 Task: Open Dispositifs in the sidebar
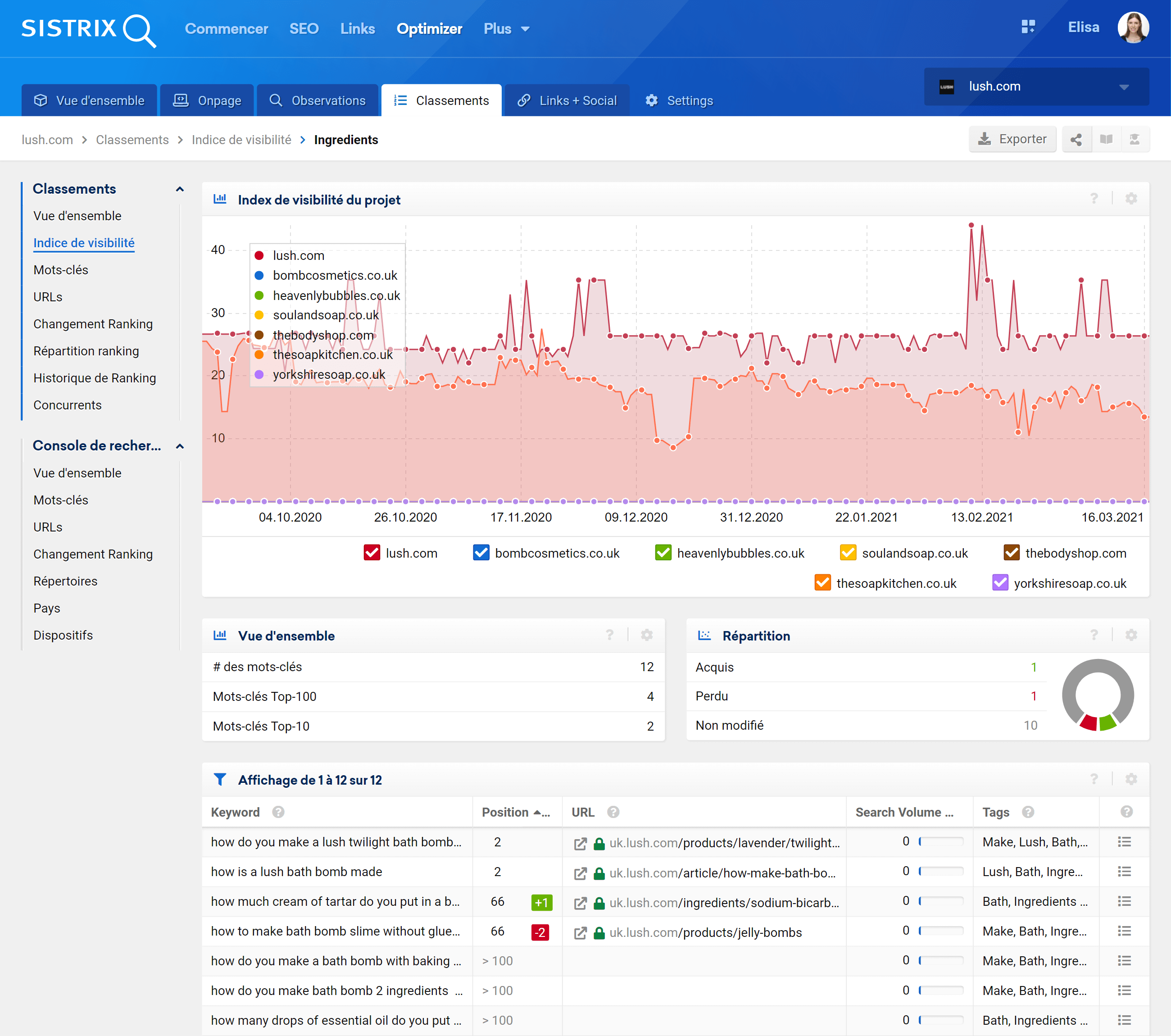[63, 635]
